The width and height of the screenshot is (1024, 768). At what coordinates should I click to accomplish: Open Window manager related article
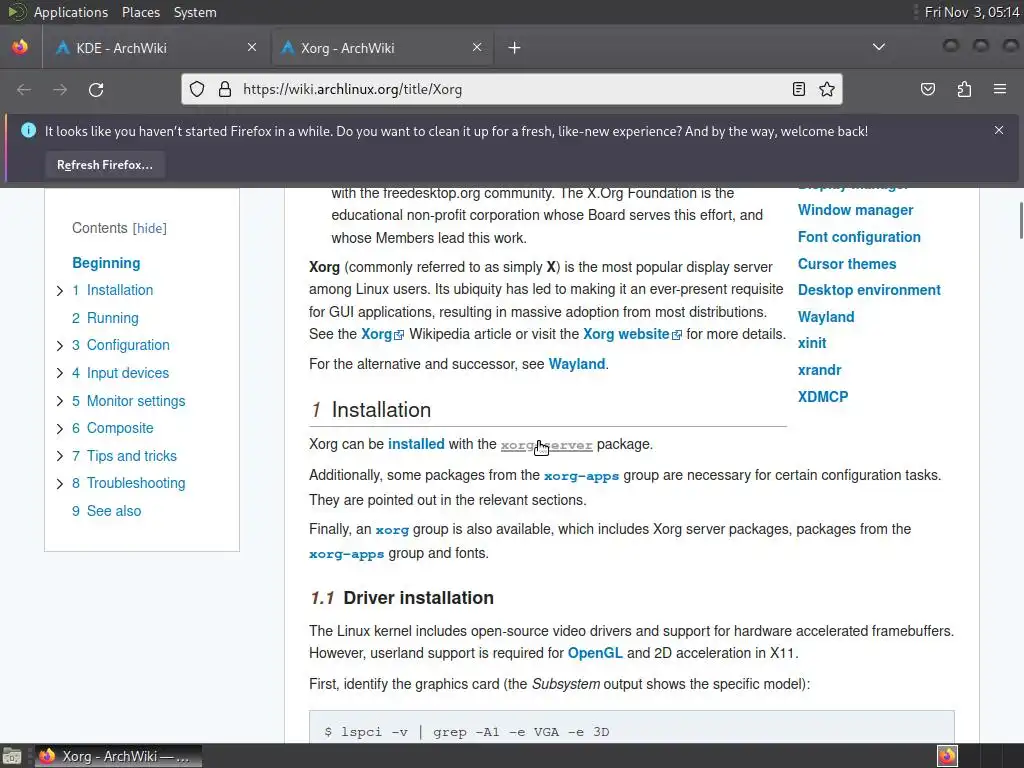tap(856, 210)
